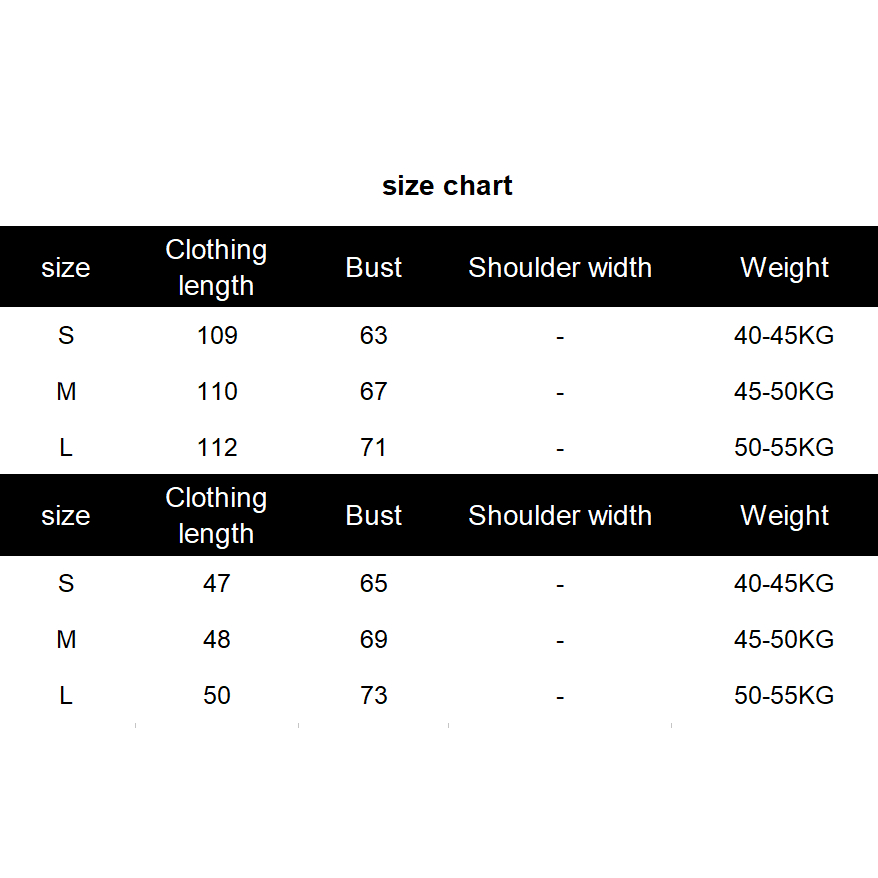
Task: Select the lower table's 50-55KG weight cell
Action: pyautogui.click(x=784, y=695)
